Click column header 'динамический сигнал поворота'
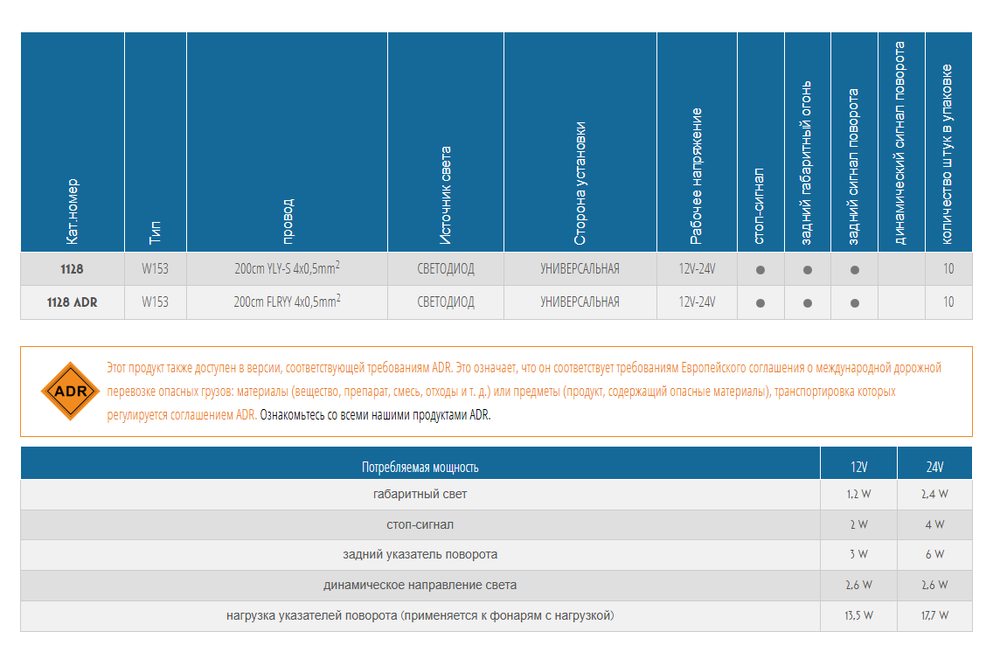Viewport: 1000px width, 652px height. (x=901, y=144)
